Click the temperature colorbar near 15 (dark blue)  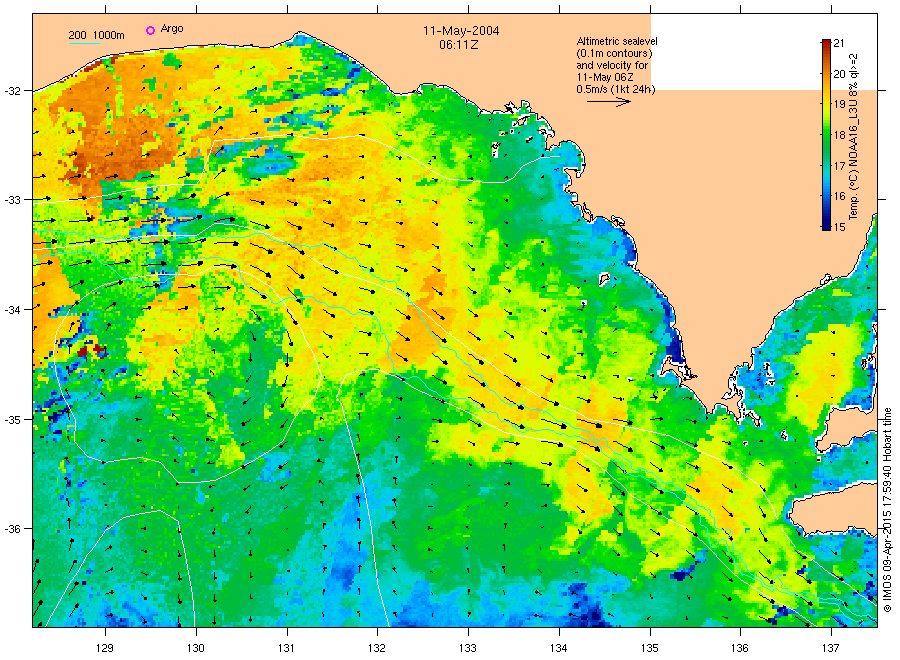coord(826,226)
